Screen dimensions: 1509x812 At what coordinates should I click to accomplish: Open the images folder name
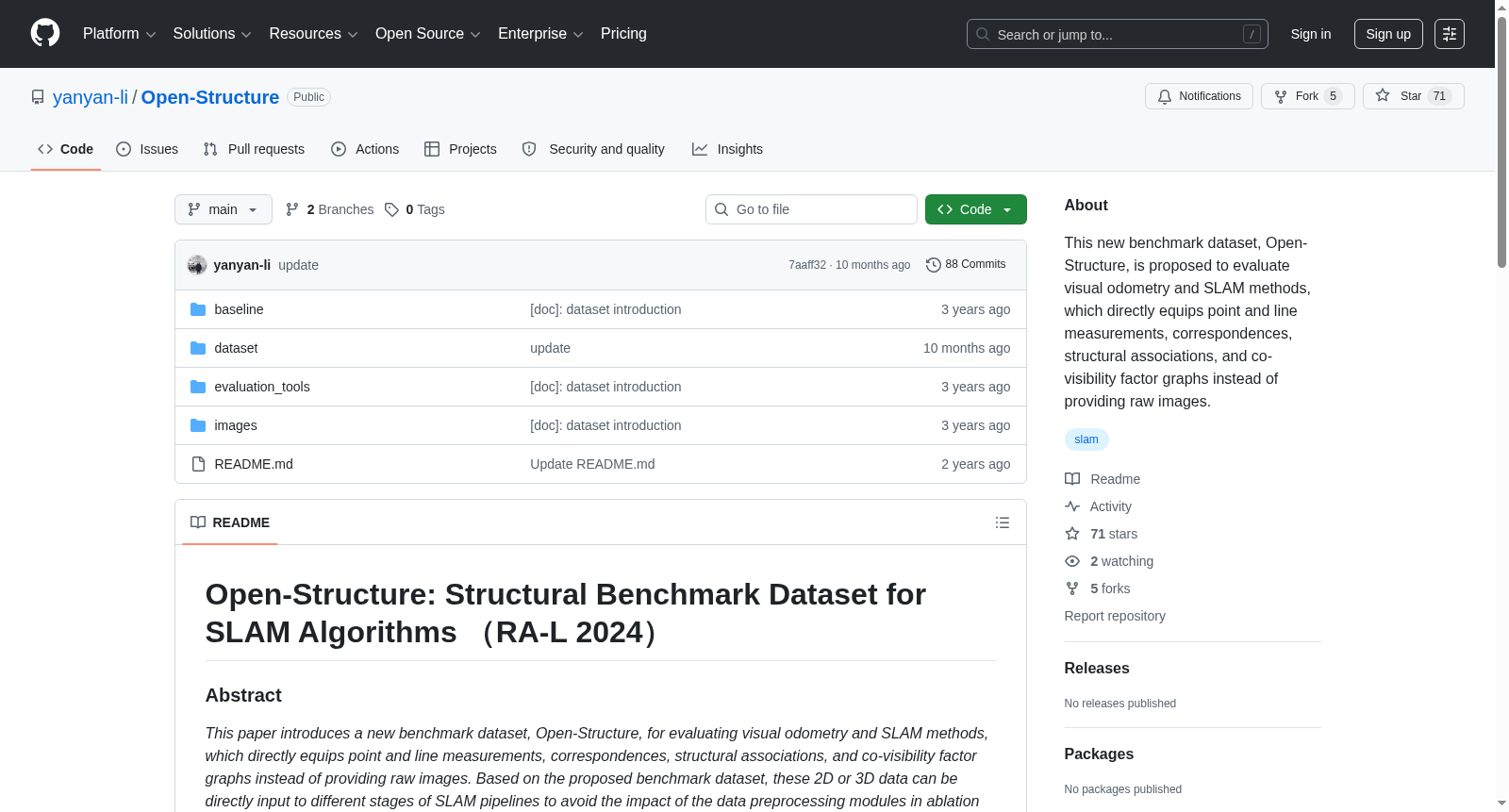tap(236, 425)
